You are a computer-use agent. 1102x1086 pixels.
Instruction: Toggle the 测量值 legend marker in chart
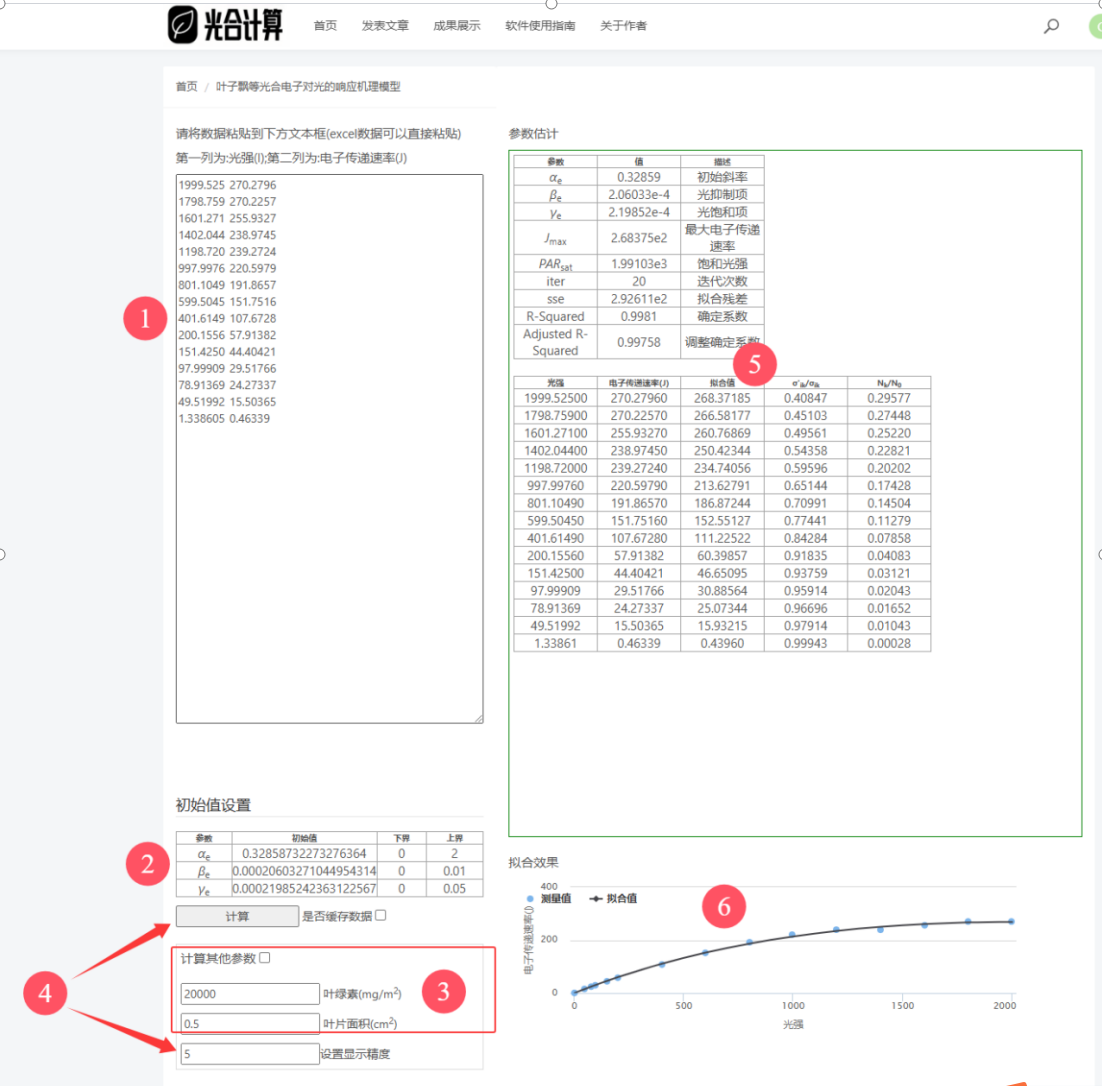530,899
